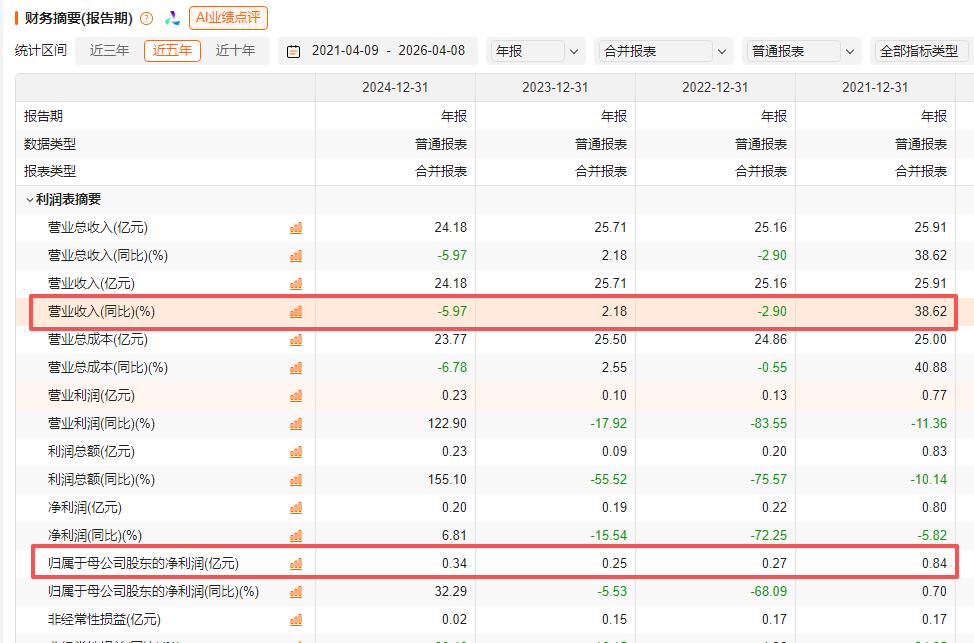Open the 合并报表 statement type dropdown
Image resolution: width=974 pixels, height=643 pixels.
[665, 51]
